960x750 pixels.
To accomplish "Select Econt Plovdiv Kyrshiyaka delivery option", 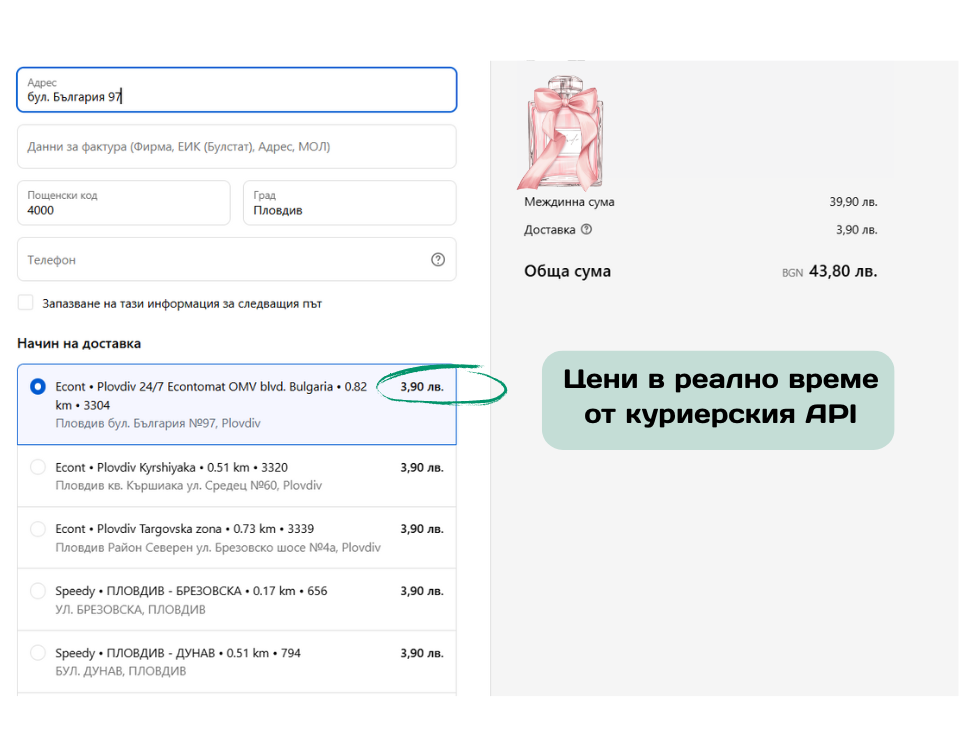I will (38, 467).
